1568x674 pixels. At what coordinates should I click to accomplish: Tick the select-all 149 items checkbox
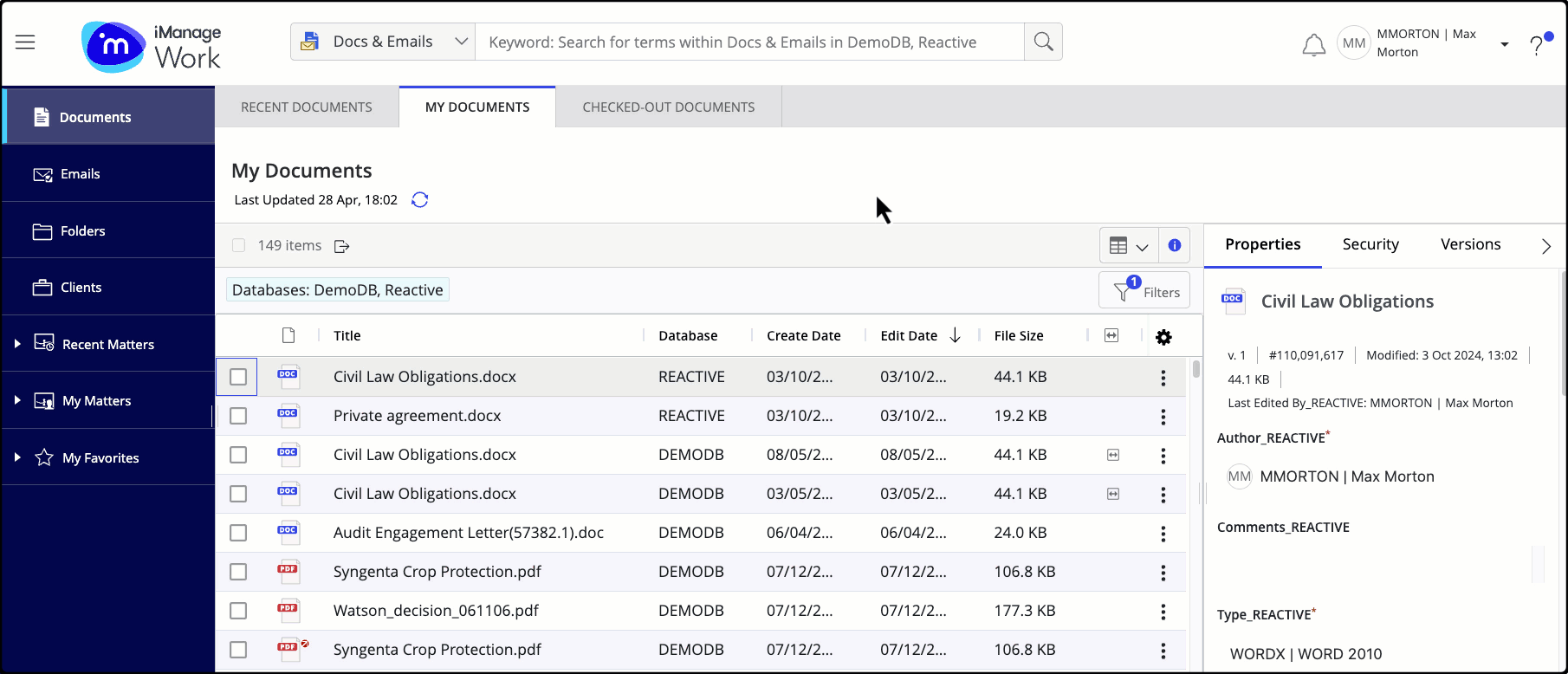(239, 246)
